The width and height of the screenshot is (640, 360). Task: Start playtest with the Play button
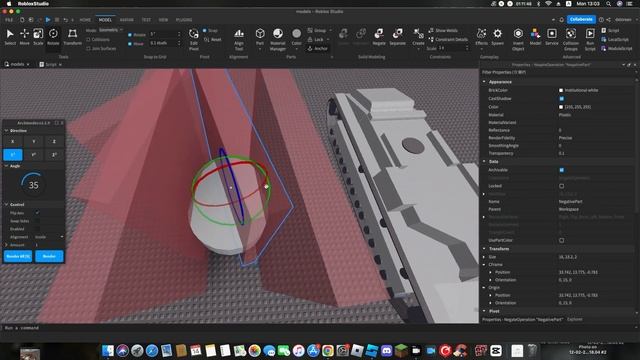[x=48, y=20]
